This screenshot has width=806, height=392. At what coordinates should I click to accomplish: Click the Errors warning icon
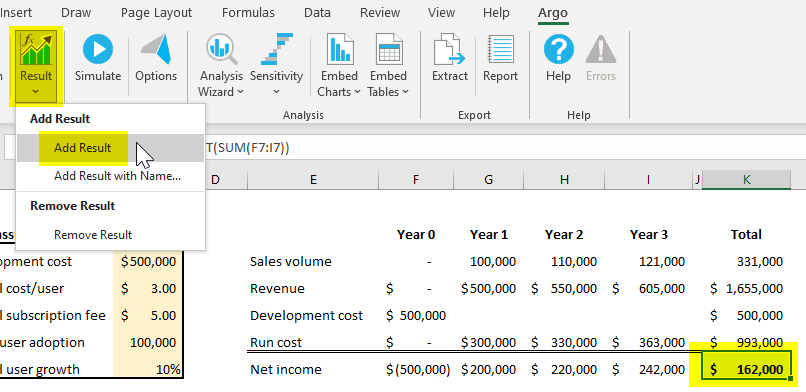pyautogui.click(x=600, y=49)
